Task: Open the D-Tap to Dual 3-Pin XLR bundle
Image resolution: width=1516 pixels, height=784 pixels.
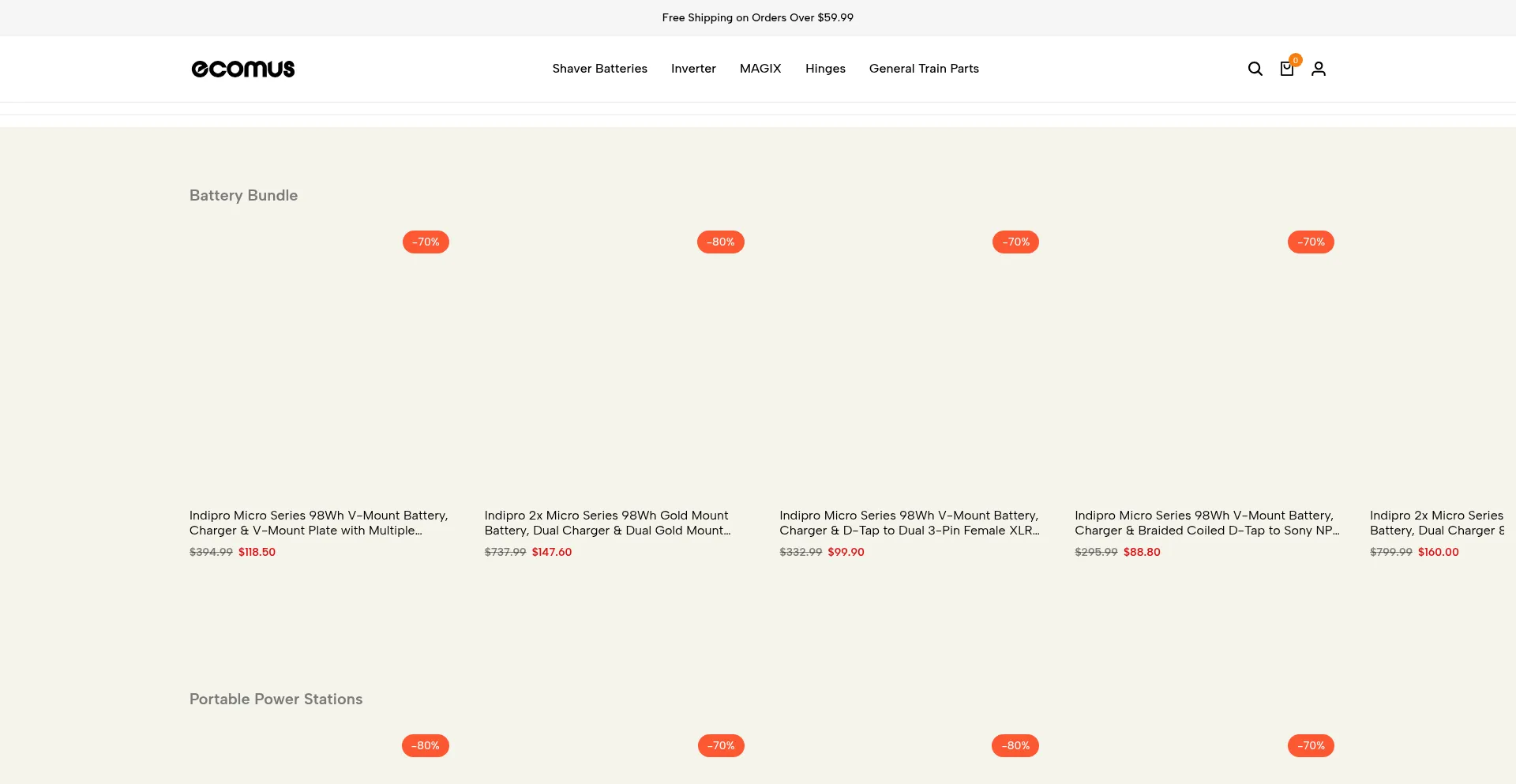Action: [909, 523]
